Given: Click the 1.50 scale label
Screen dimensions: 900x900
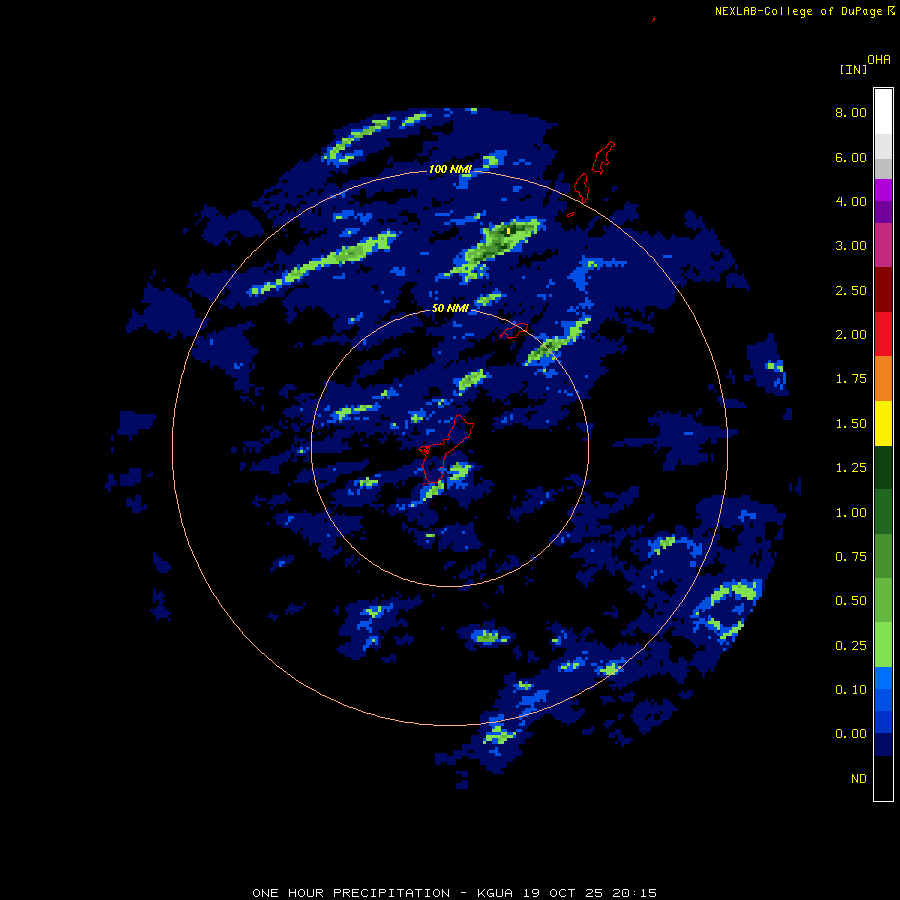Looking at the screenshot, I should pyautogui.click(x=851, y=424).
